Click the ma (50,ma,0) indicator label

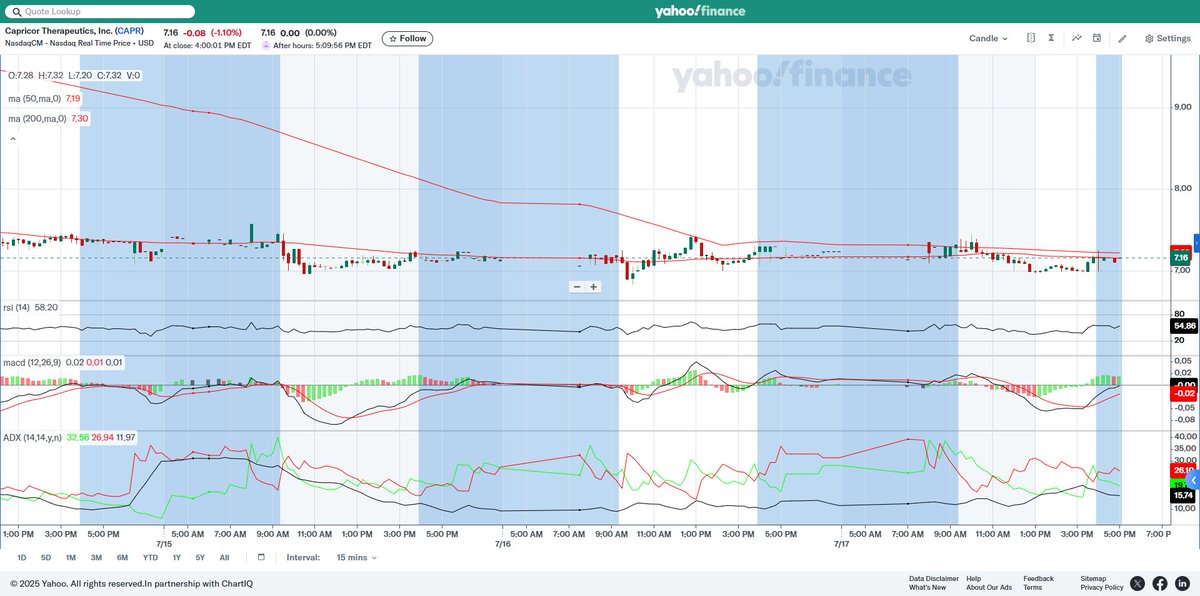pos(35,99)
